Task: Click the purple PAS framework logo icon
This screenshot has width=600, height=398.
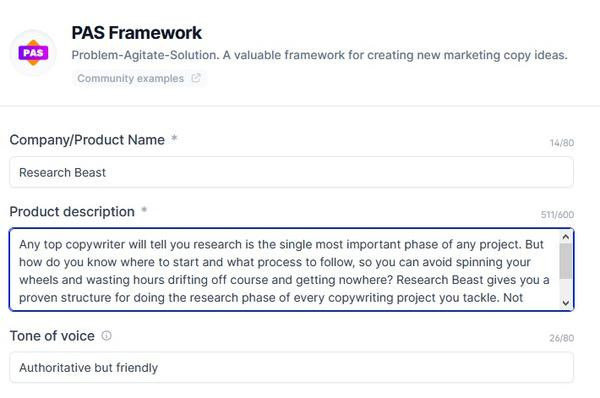Action: (x=33, y=53)
